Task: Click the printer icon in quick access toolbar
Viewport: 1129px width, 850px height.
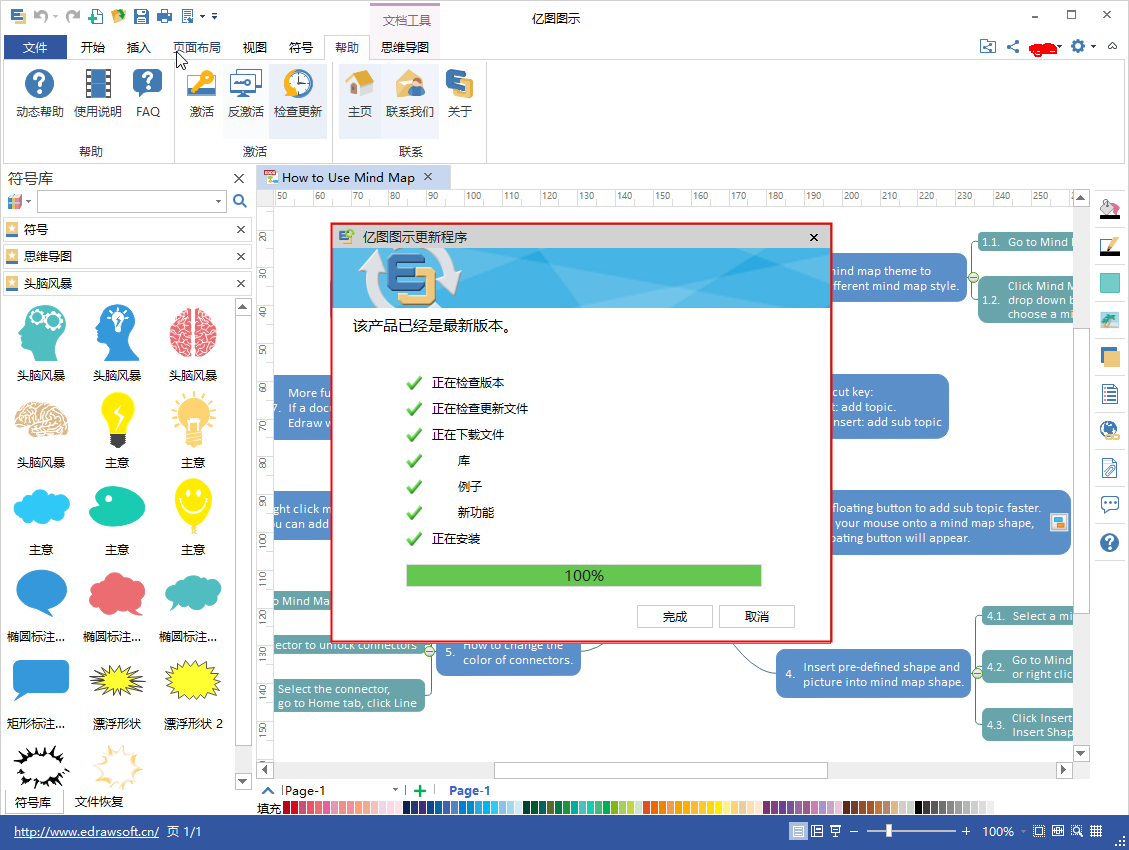Action: [165, 16]
